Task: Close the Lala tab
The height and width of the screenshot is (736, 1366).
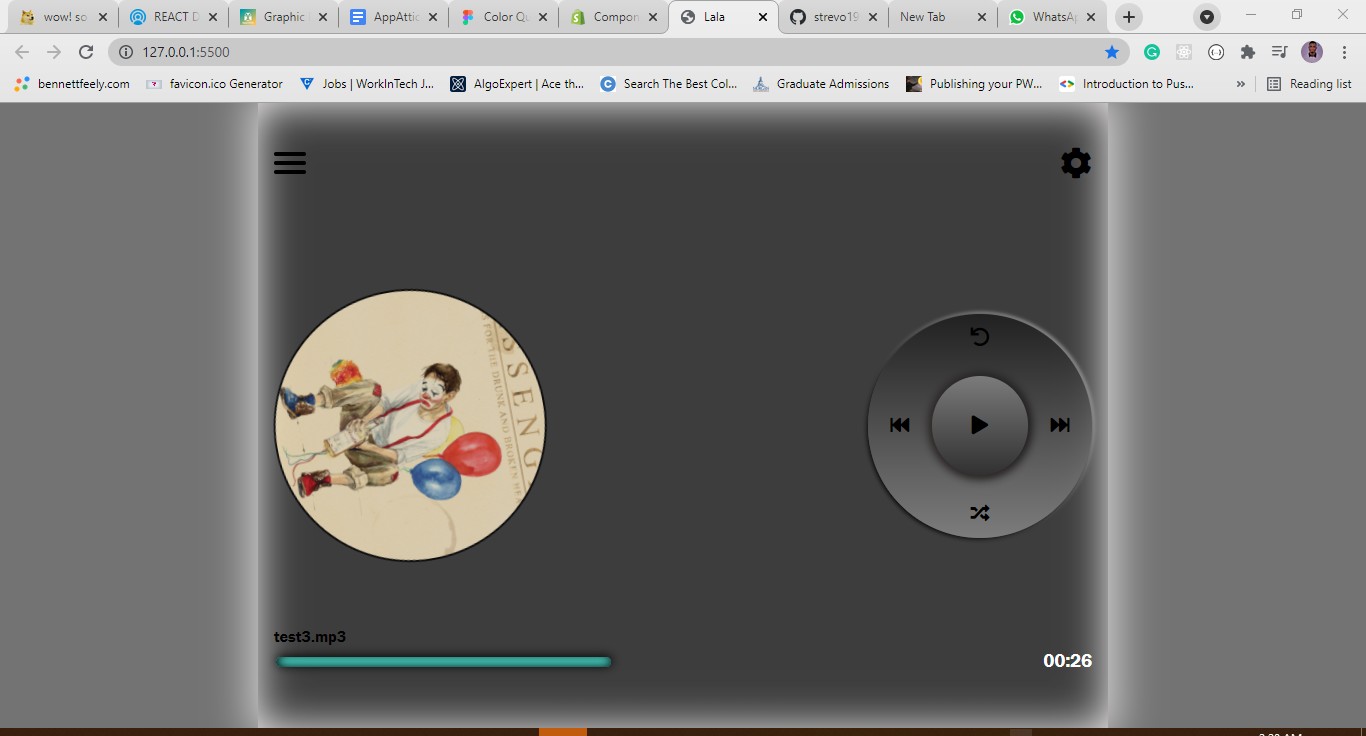Action: tap(762, 17)
